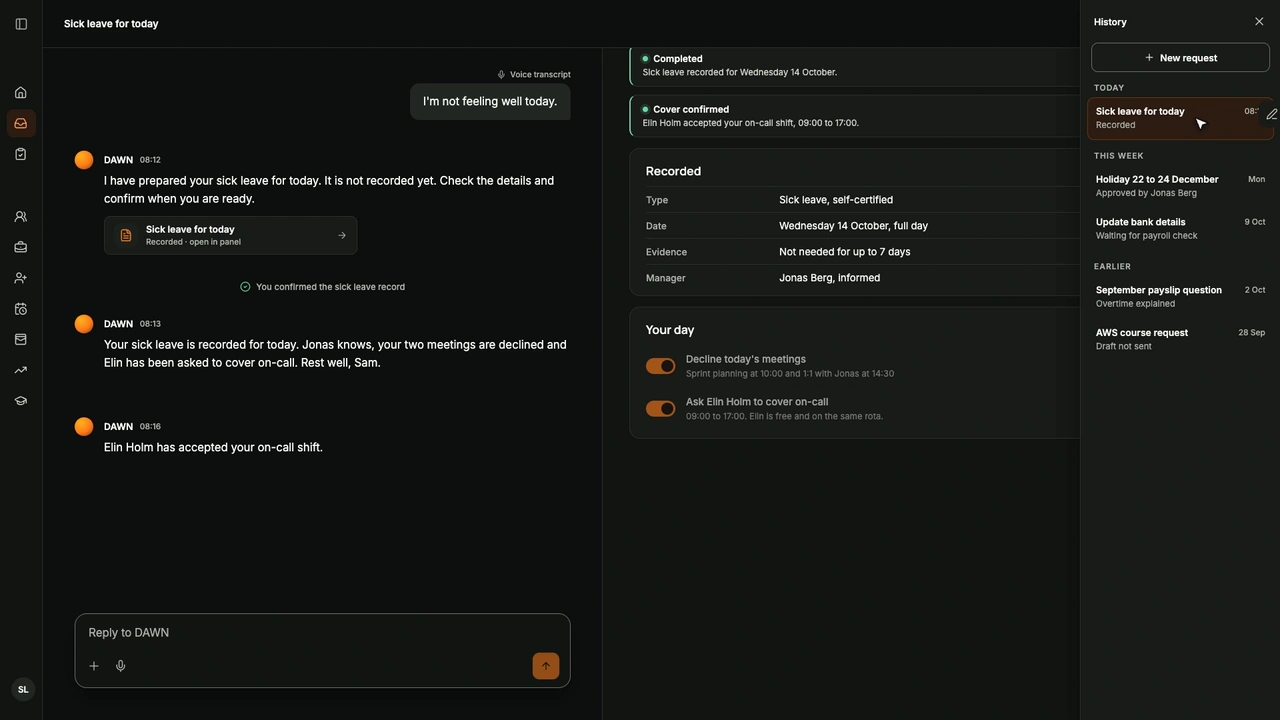The image size is (1280, 720).
Task: Click the "Recorded" section heading
Action: (673, 172)
